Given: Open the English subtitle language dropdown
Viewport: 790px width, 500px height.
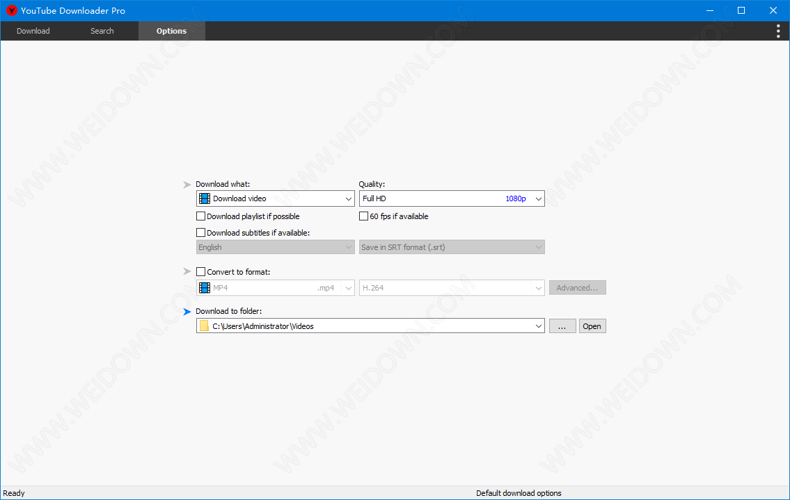Looking at the screenshot, I should [275, 247].
